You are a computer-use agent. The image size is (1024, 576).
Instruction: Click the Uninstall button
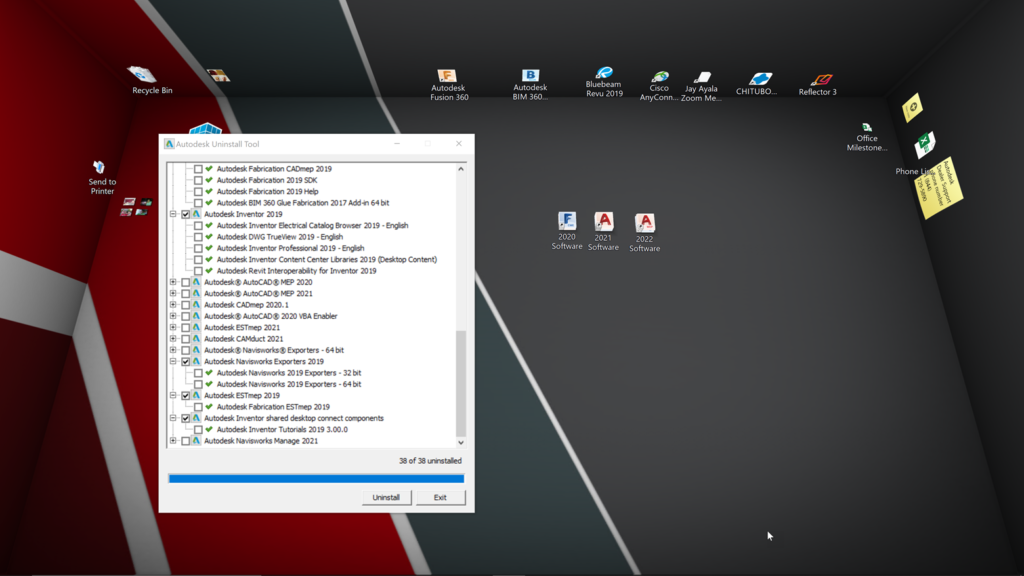coord(386,496)
